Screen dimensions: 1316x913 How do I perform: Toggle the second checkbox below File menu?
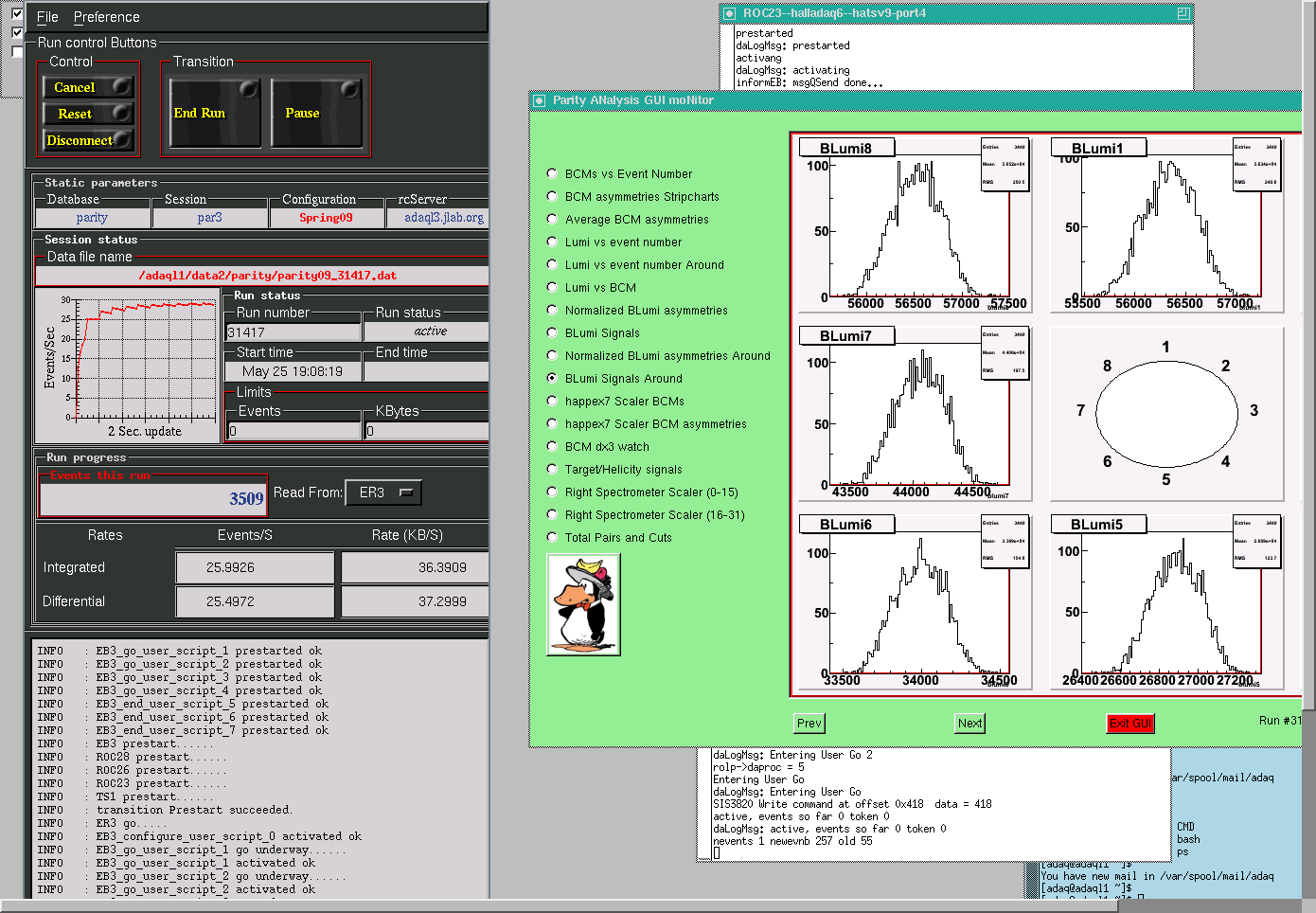coord(17,33)
